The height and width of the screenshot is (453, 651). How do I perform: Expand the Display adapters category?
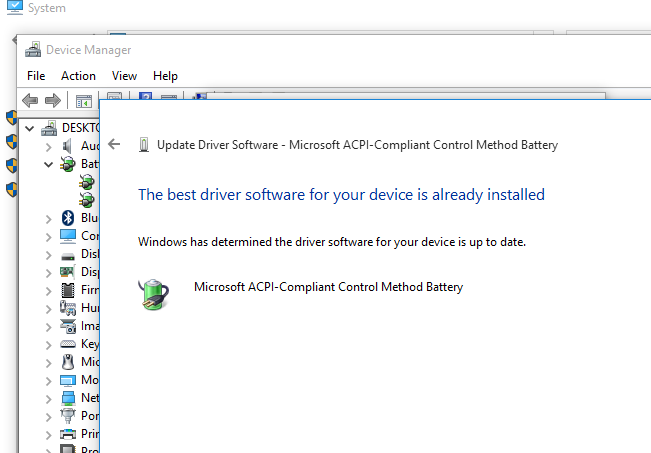[x=49, y=273]
